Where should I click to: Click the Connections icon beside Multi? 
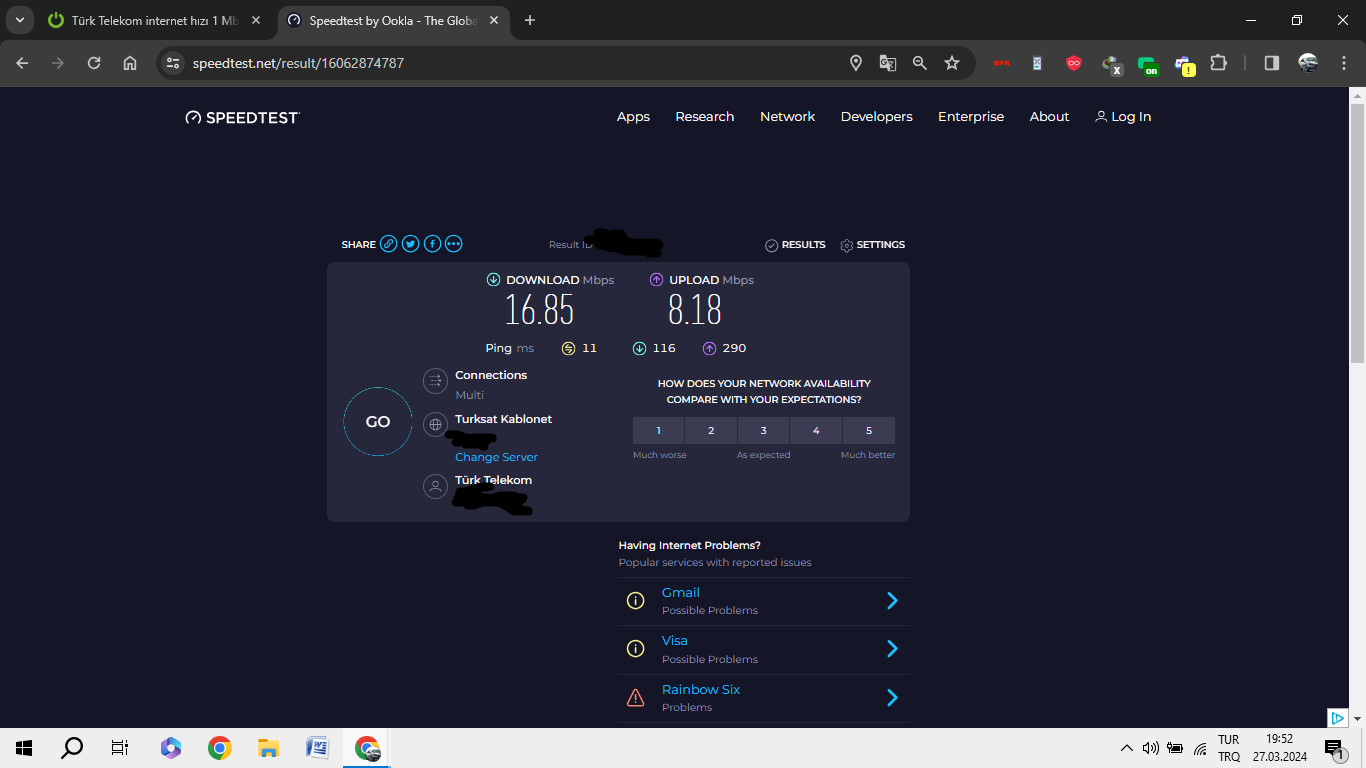click(x=435, y=380)
